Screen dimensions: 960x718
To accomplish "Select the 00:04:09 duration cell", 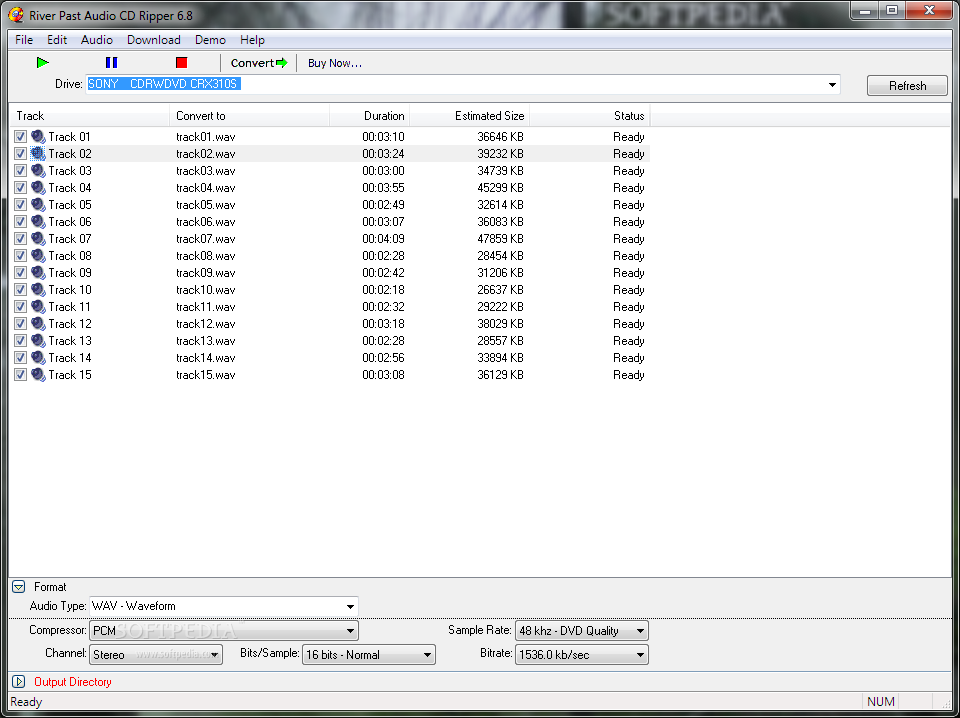I will pos(383,239).
